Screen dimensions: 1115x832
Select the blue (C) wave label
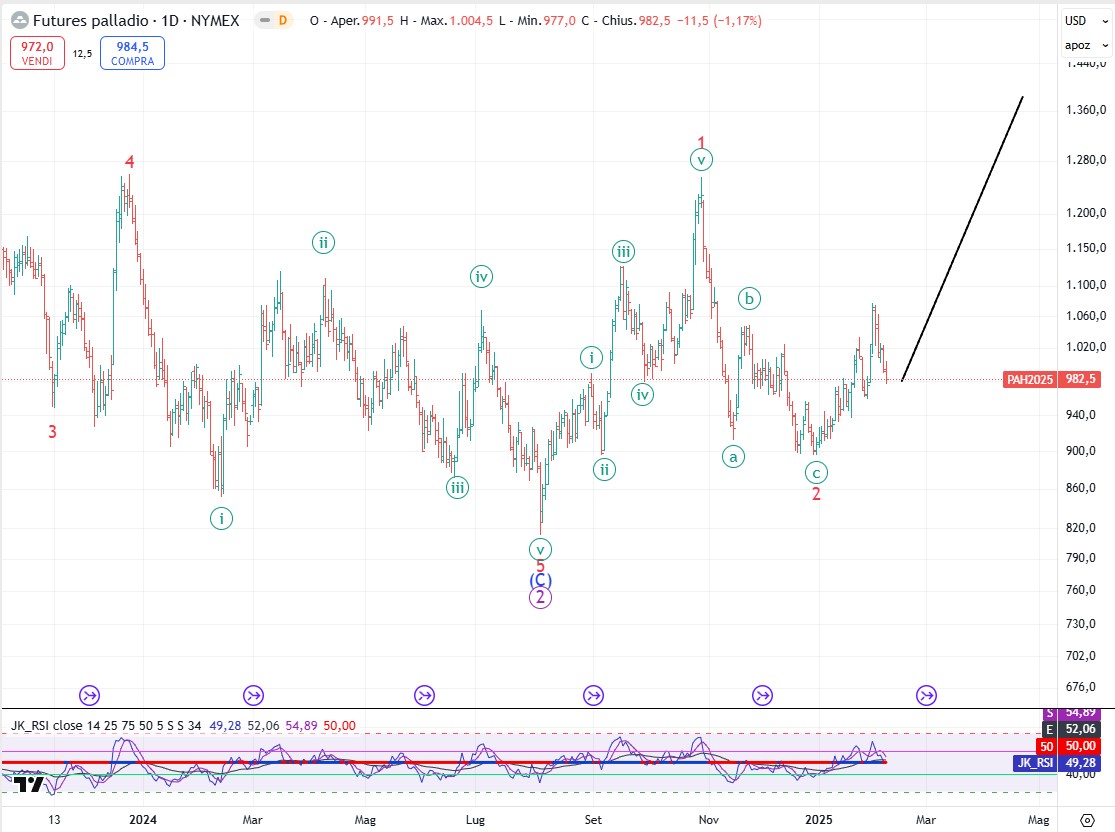tap(540, 581)
